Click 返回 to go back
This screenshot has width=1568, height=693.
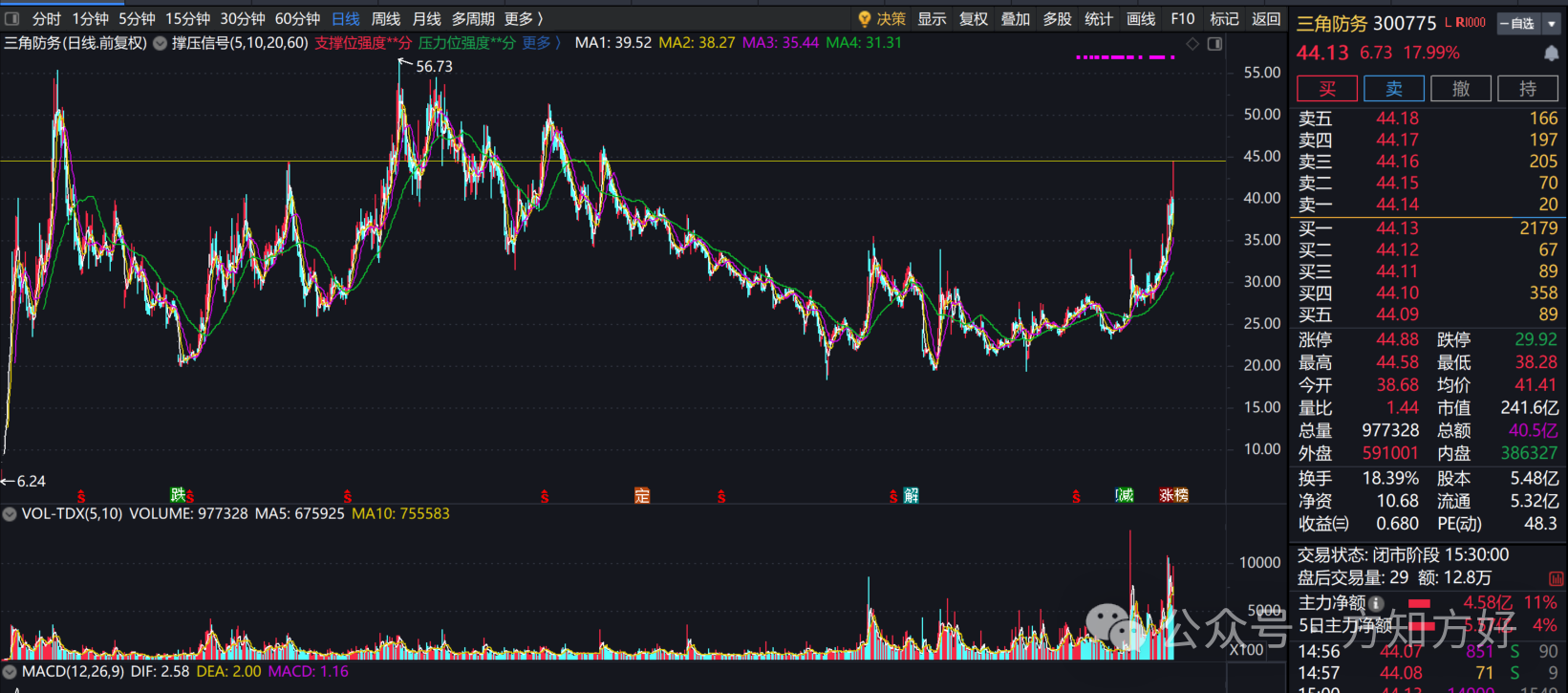[x=1266, y=18]
